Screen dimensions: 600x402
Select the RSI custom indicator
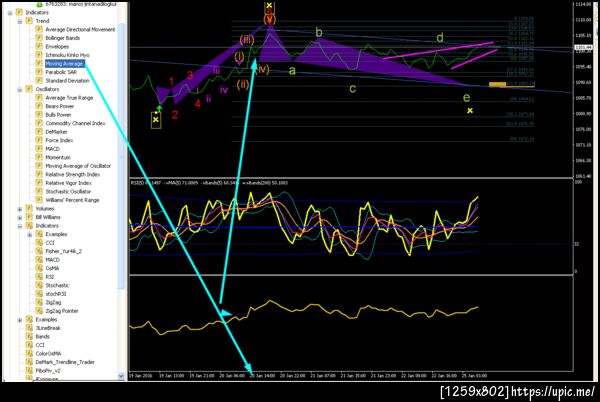click(x=50, y=277)
